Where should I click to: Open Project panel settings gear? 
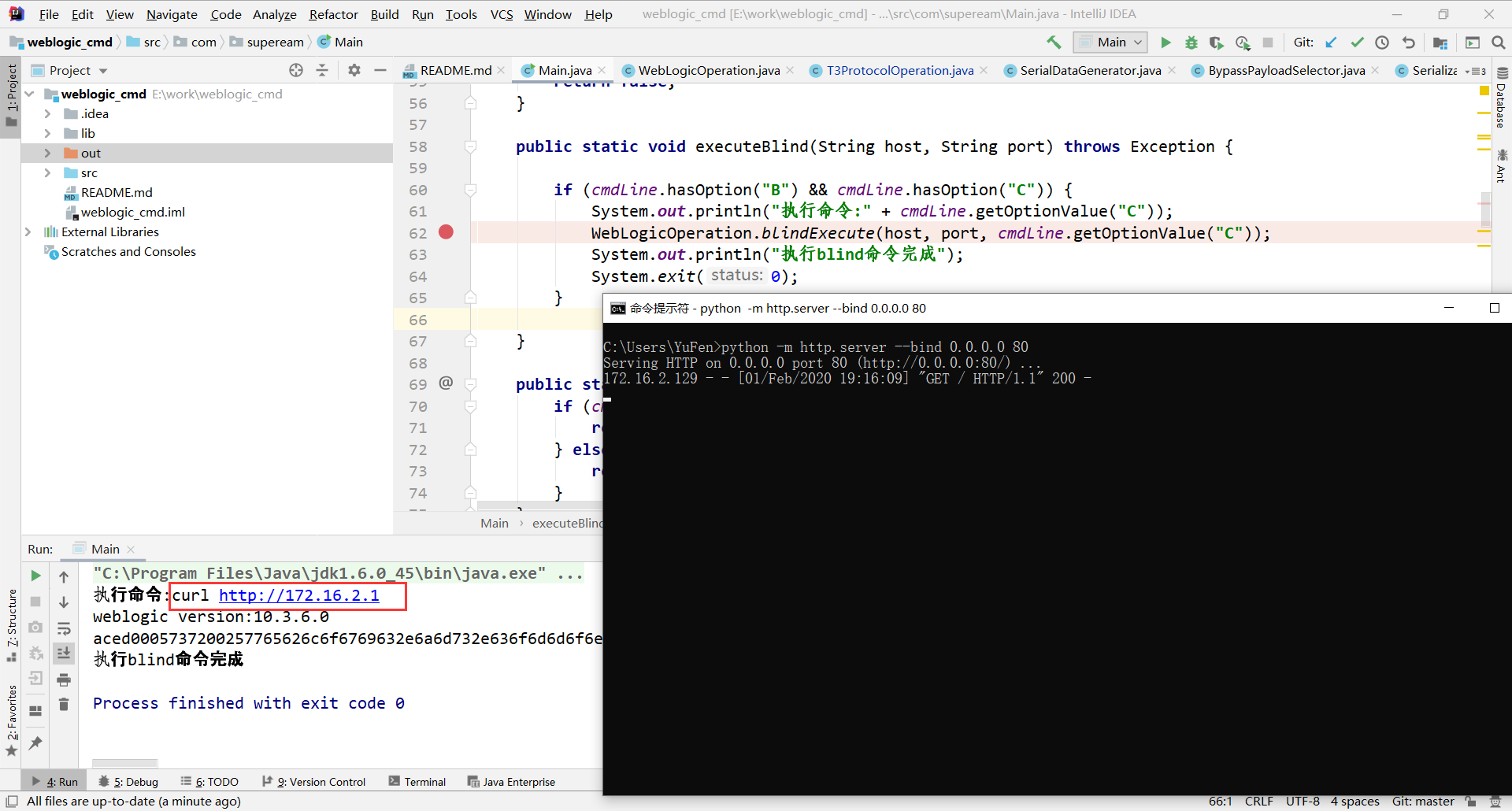pyautogui.click(x=354, y=70)
